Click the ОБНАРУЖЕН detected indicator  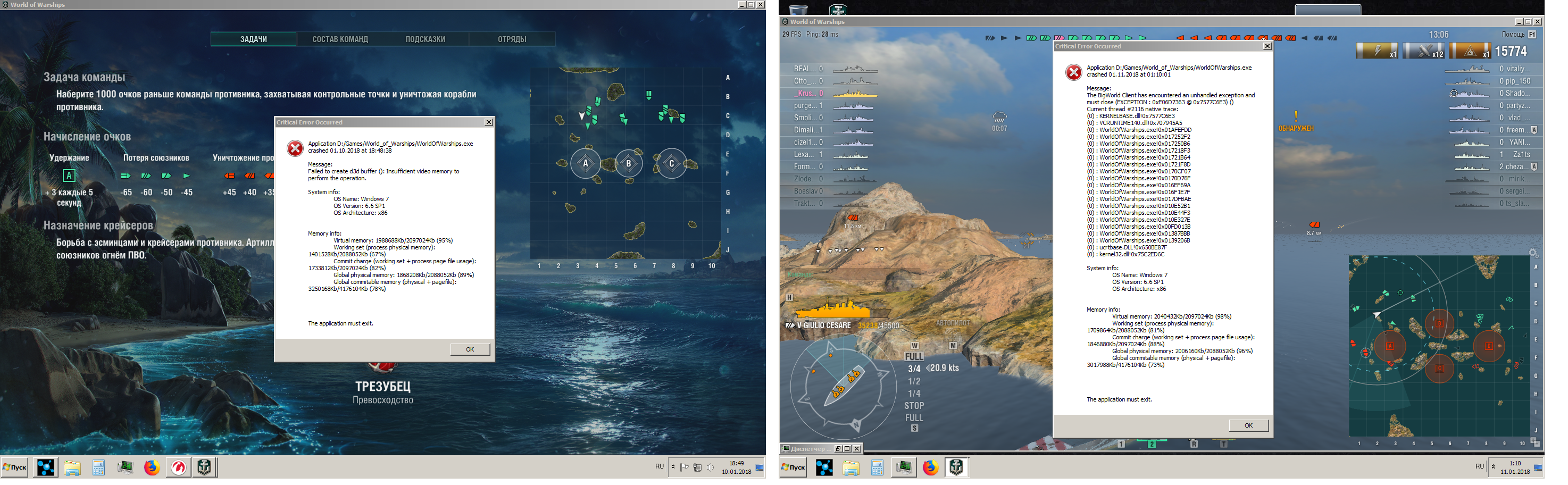coord(1296,128)
